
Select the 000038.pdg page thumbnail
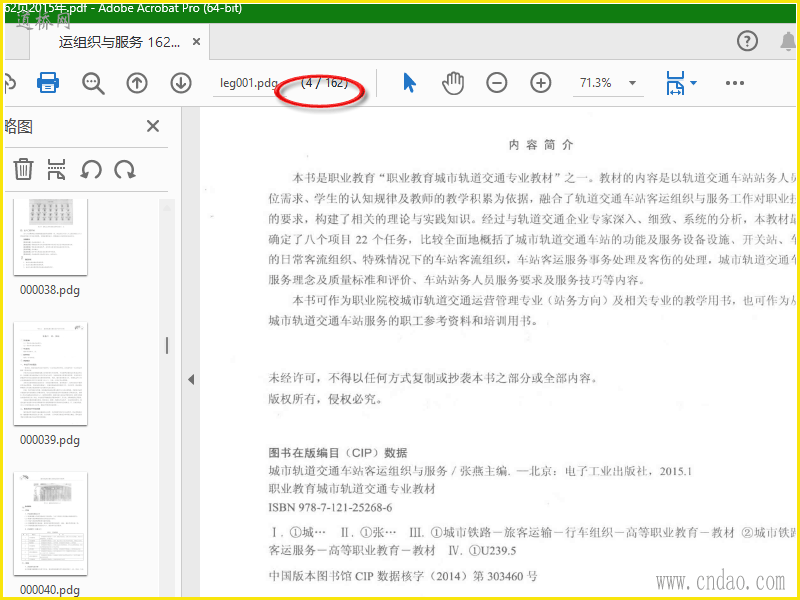[50, 237]
